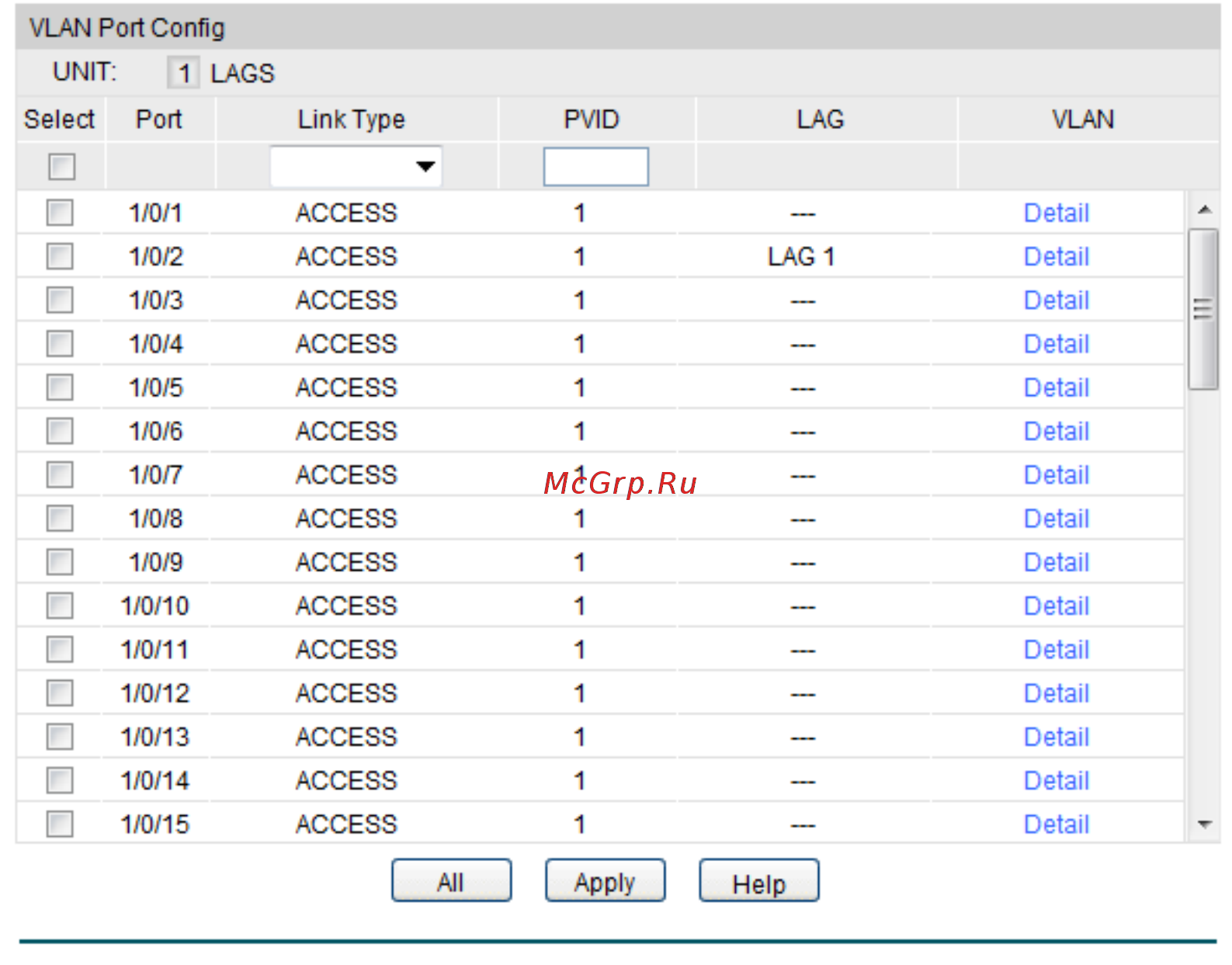This screenshot has width=1232, height=965.
Task: Click the PVID column header
Action: coord(592,119)
